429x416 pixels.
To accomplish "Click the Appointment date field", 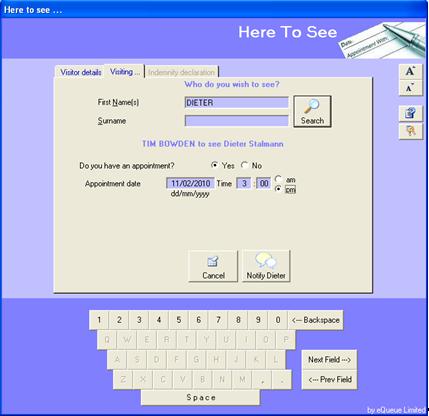I will point(190,183).
